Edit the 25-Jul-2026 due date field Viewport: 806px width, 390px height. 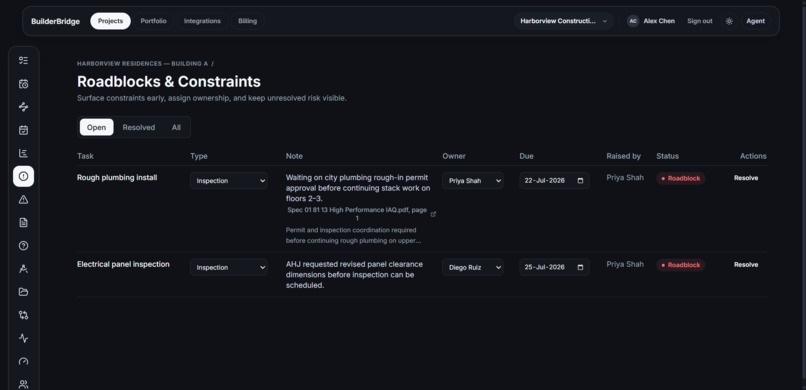(x=554, y=267)
